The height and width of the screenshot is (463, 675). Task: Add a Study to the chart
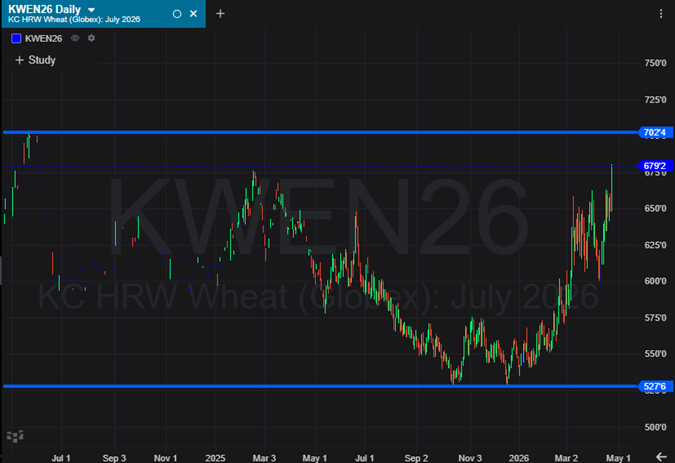click(x=35, y=60)
